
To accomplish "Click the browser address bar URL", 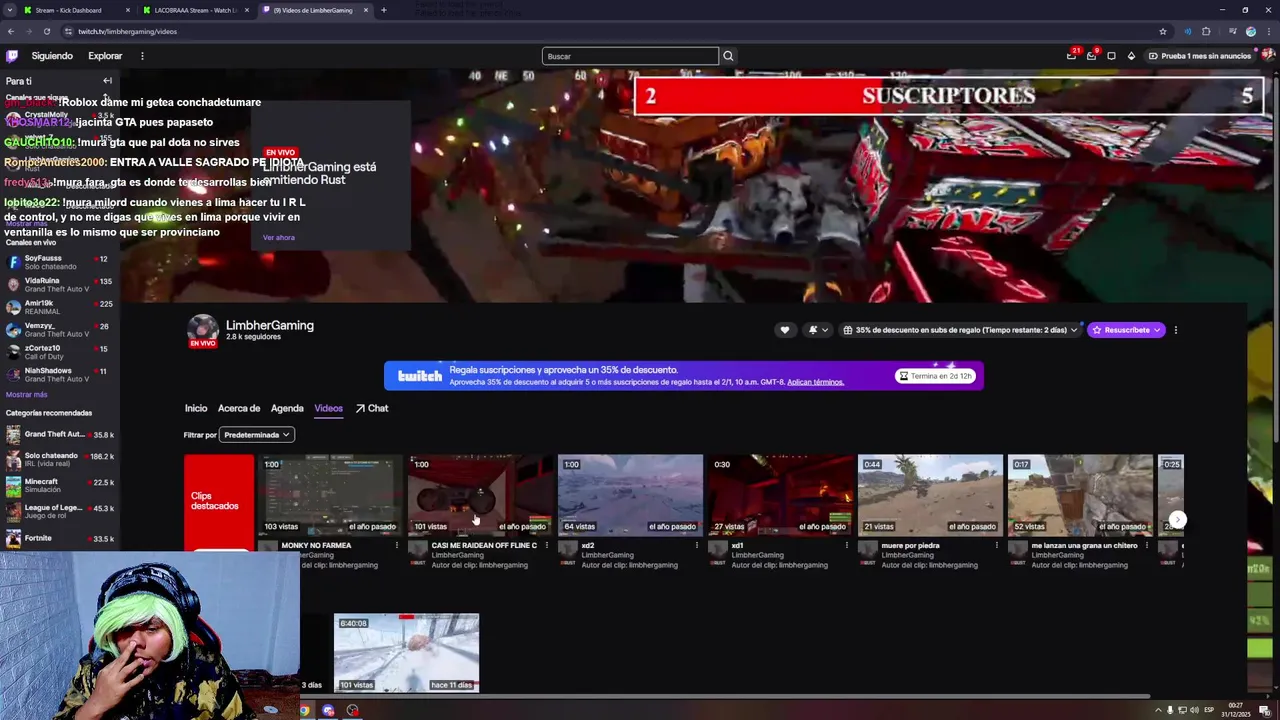I will click(x=127, y=31).
